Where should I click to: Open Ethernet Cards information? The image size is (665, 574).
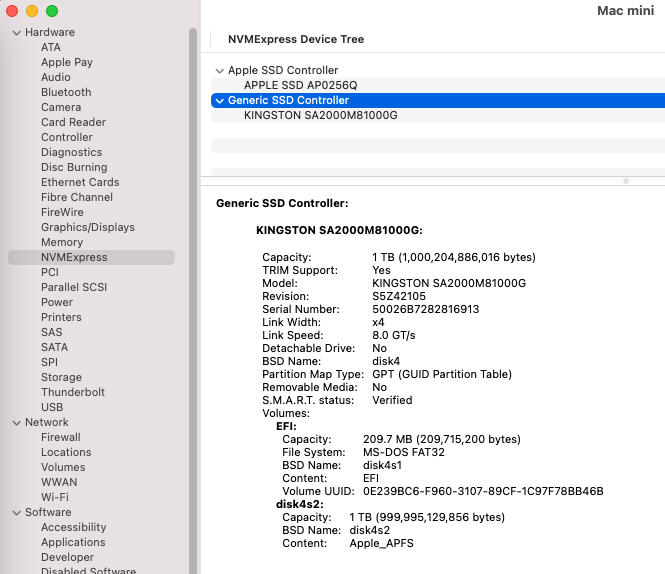coord(80,182)
